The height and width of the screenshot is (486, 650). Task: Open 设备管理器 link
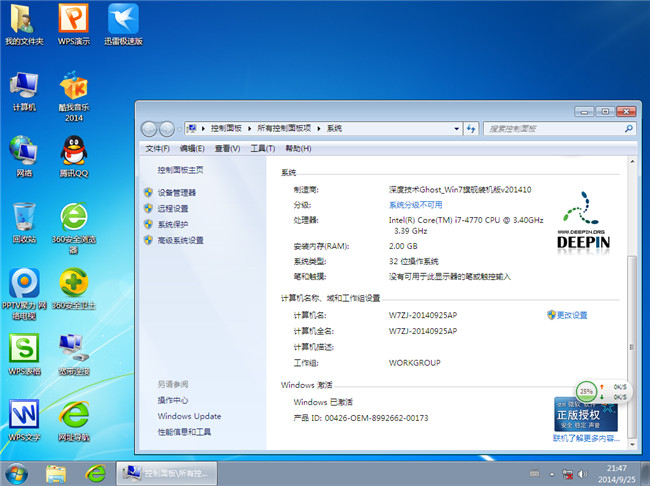(x=177, y=192)
